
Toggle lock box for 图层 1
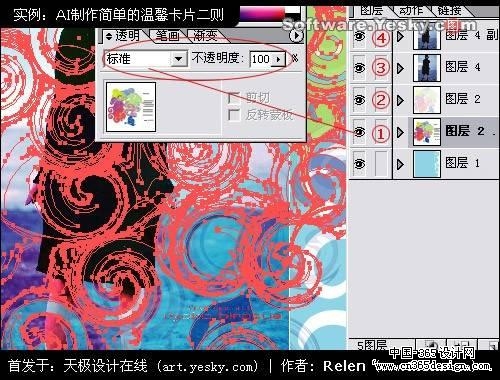tap(381, 164)
